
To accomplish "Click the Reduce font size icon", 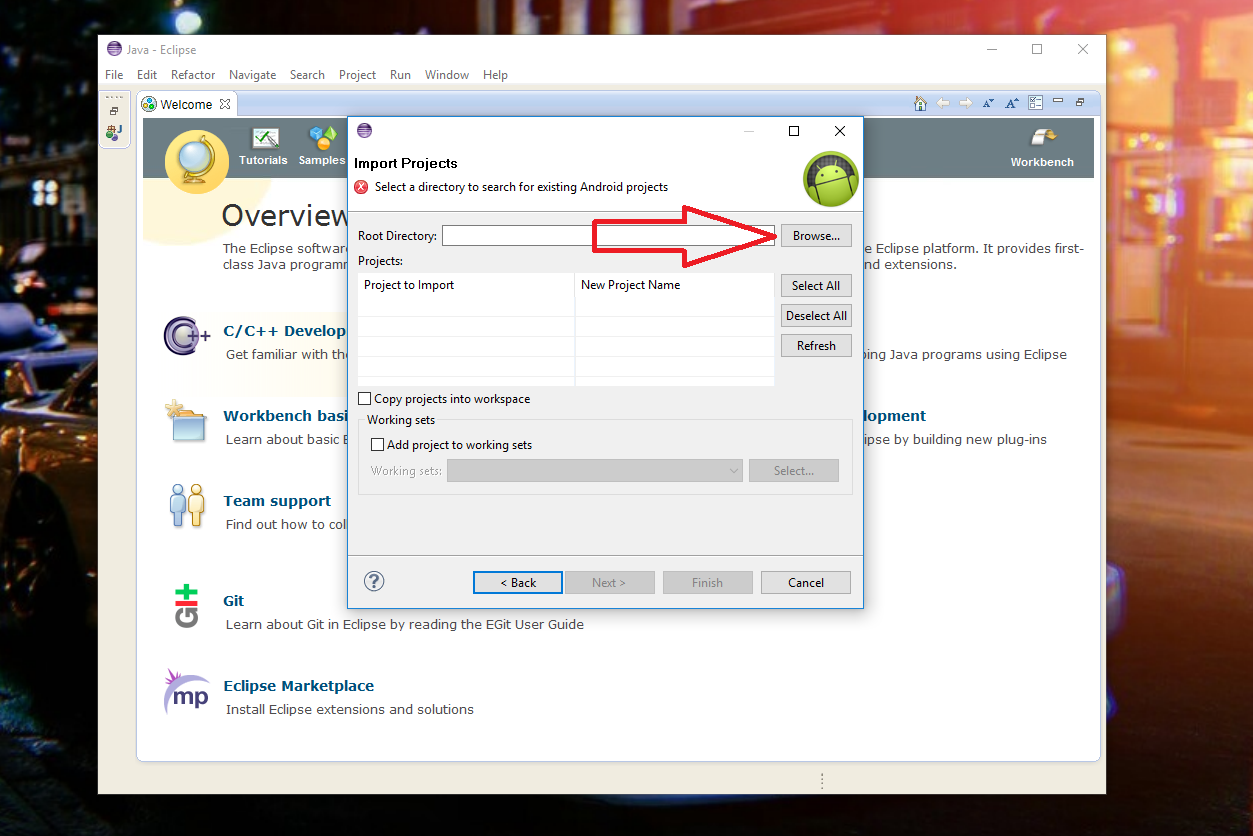I will (x=988, y=103).
